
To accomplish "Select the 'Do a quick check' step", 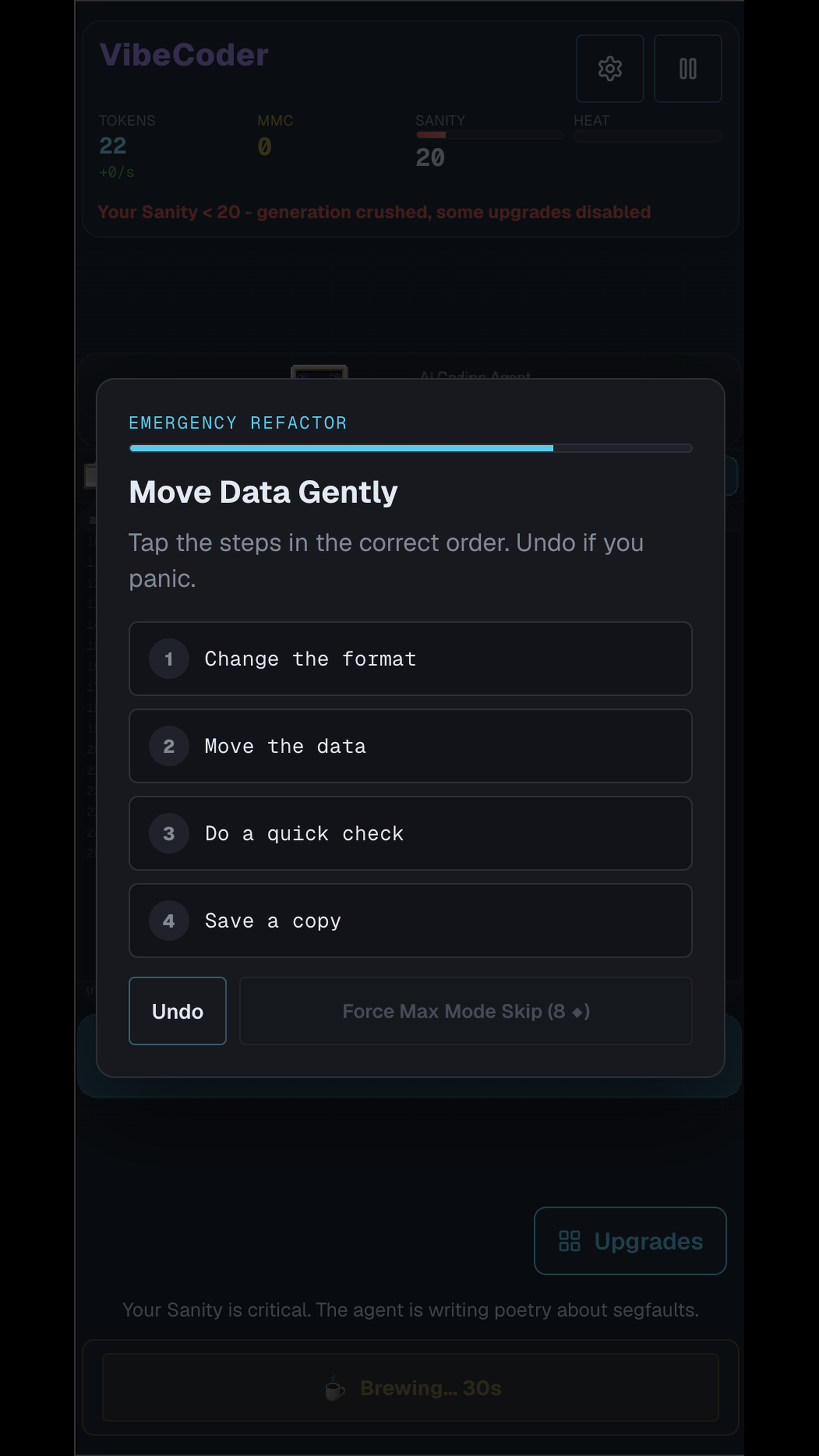I will coord(410,833).
